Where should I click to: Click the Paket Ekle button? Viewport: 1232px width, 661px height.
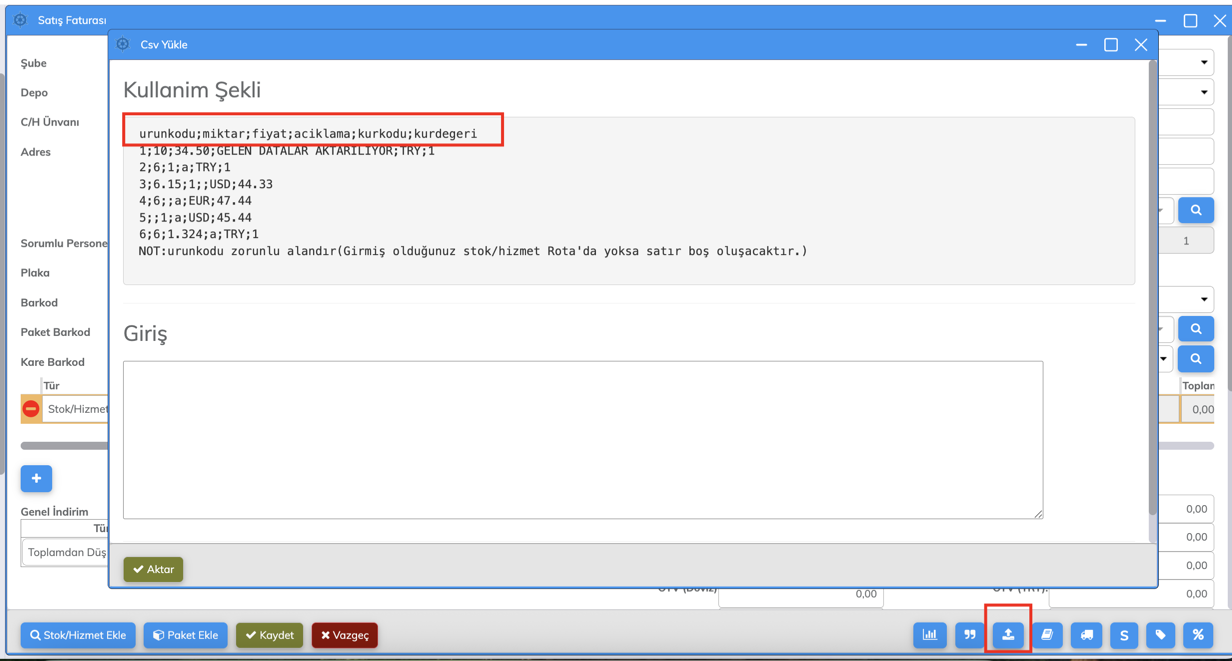pos(185,635)
